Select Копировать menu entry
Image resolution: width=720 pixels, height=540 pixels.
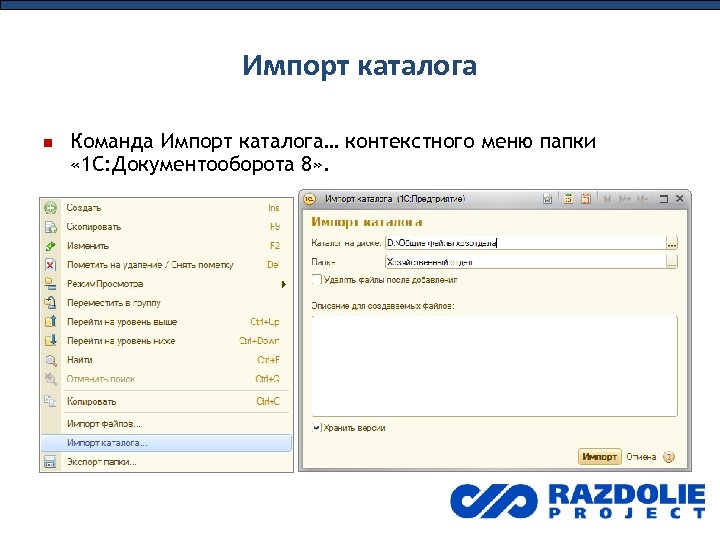tap(167, 402)
